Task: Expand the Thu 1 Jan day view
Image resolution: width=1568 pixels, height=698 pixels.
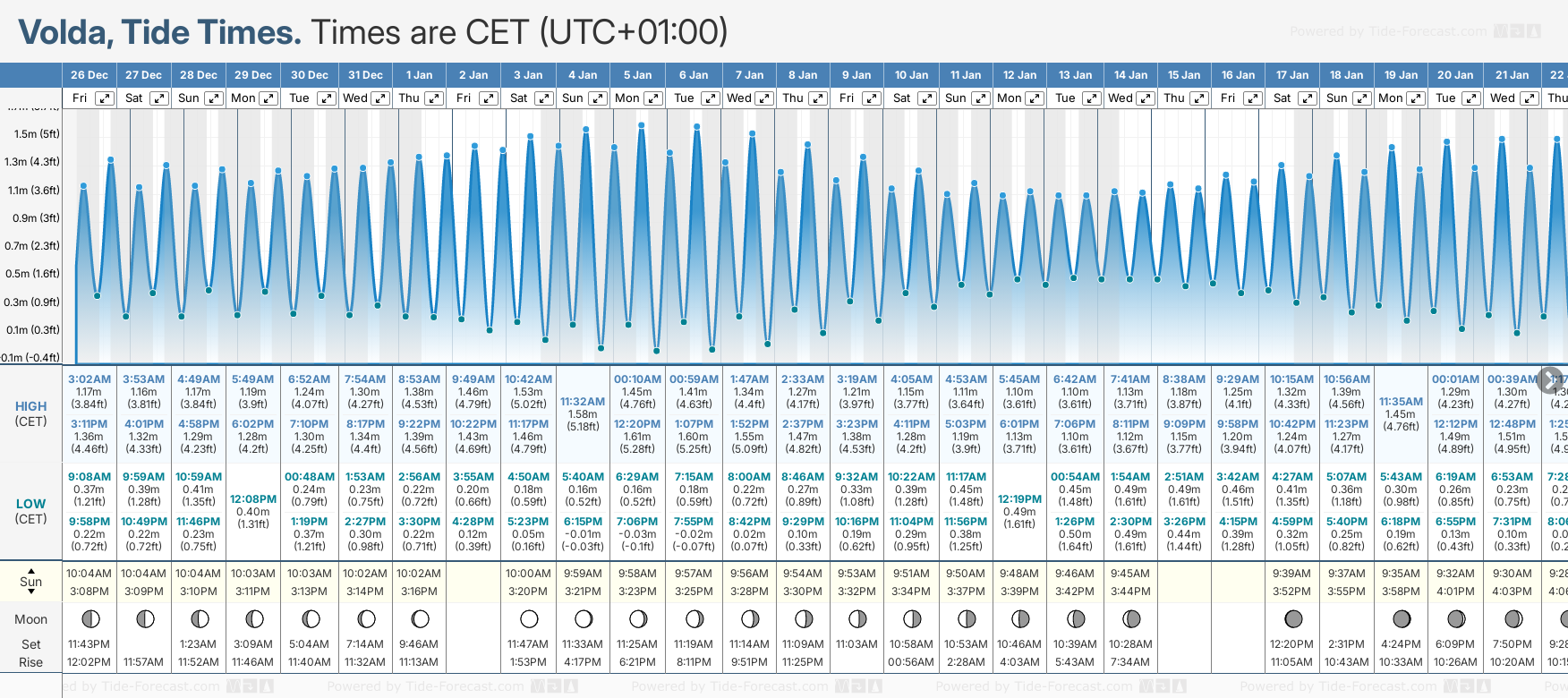Action: coord(433,98)
